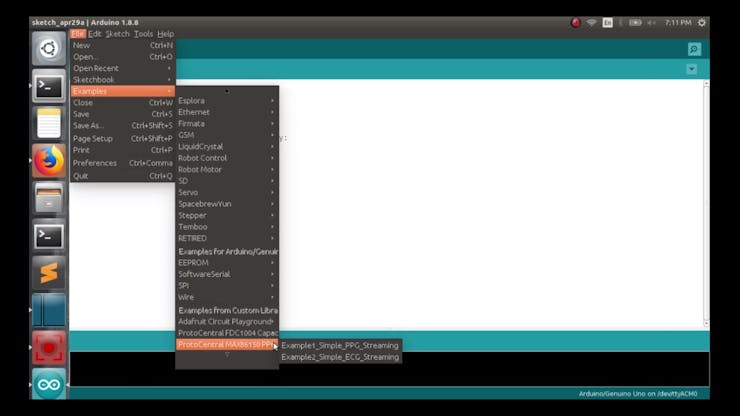The height and width of the screenshot is (416, 740).
Task: Select the highlighted Examples menu entry
Action: tap(123, 91)
